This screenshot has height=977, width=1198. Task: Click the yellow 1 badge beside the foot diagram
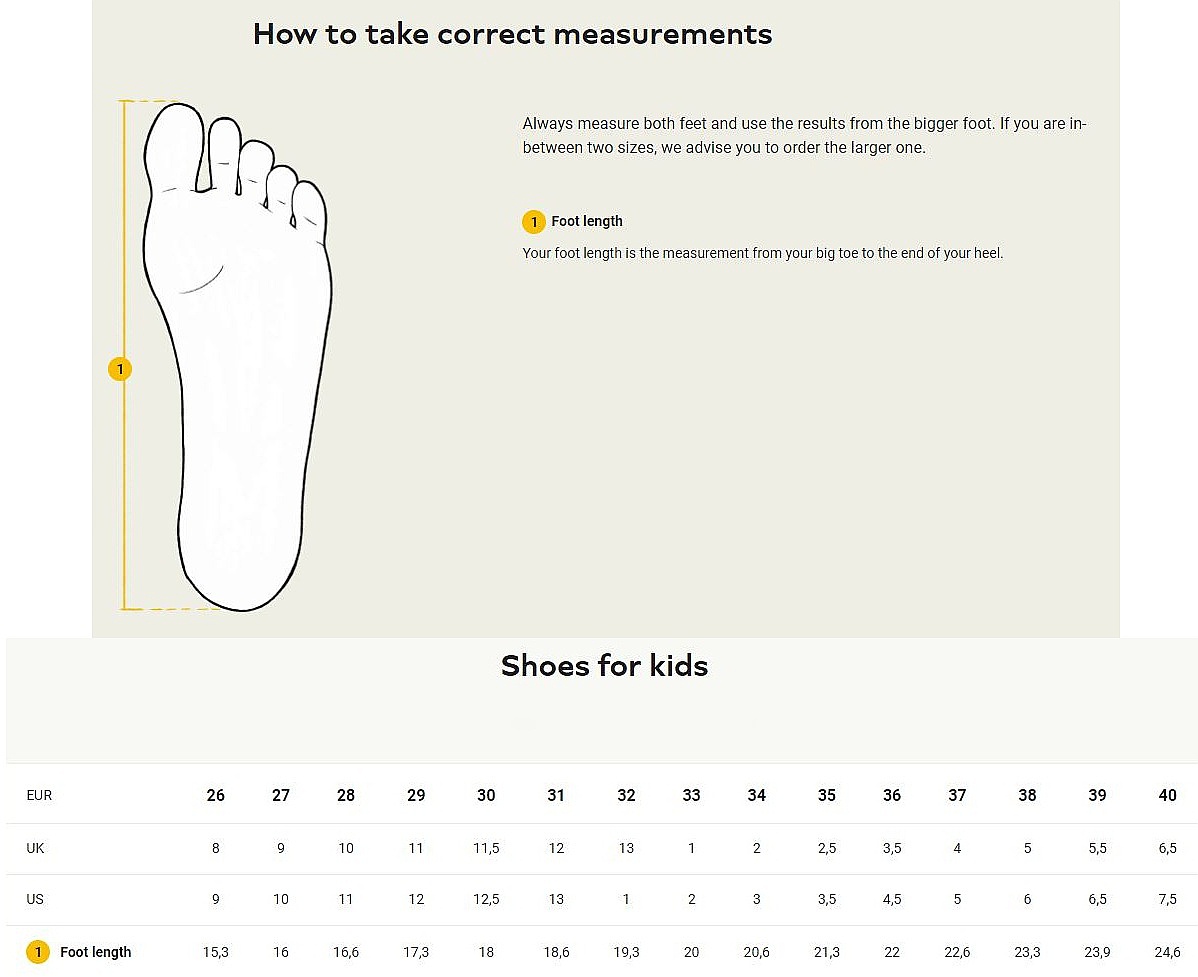(x=120, y=370)
